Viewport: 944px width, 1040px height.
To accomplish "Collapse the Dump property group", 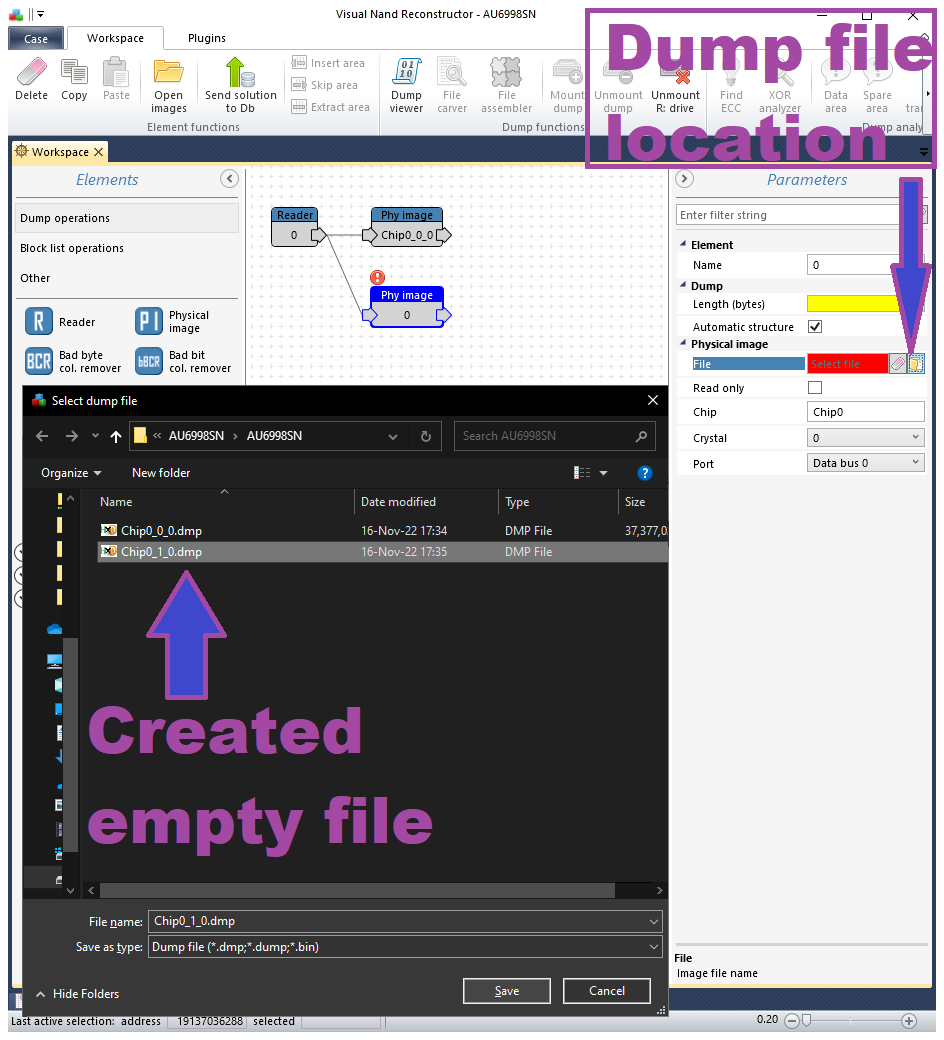I will click(x=683, y=285).
